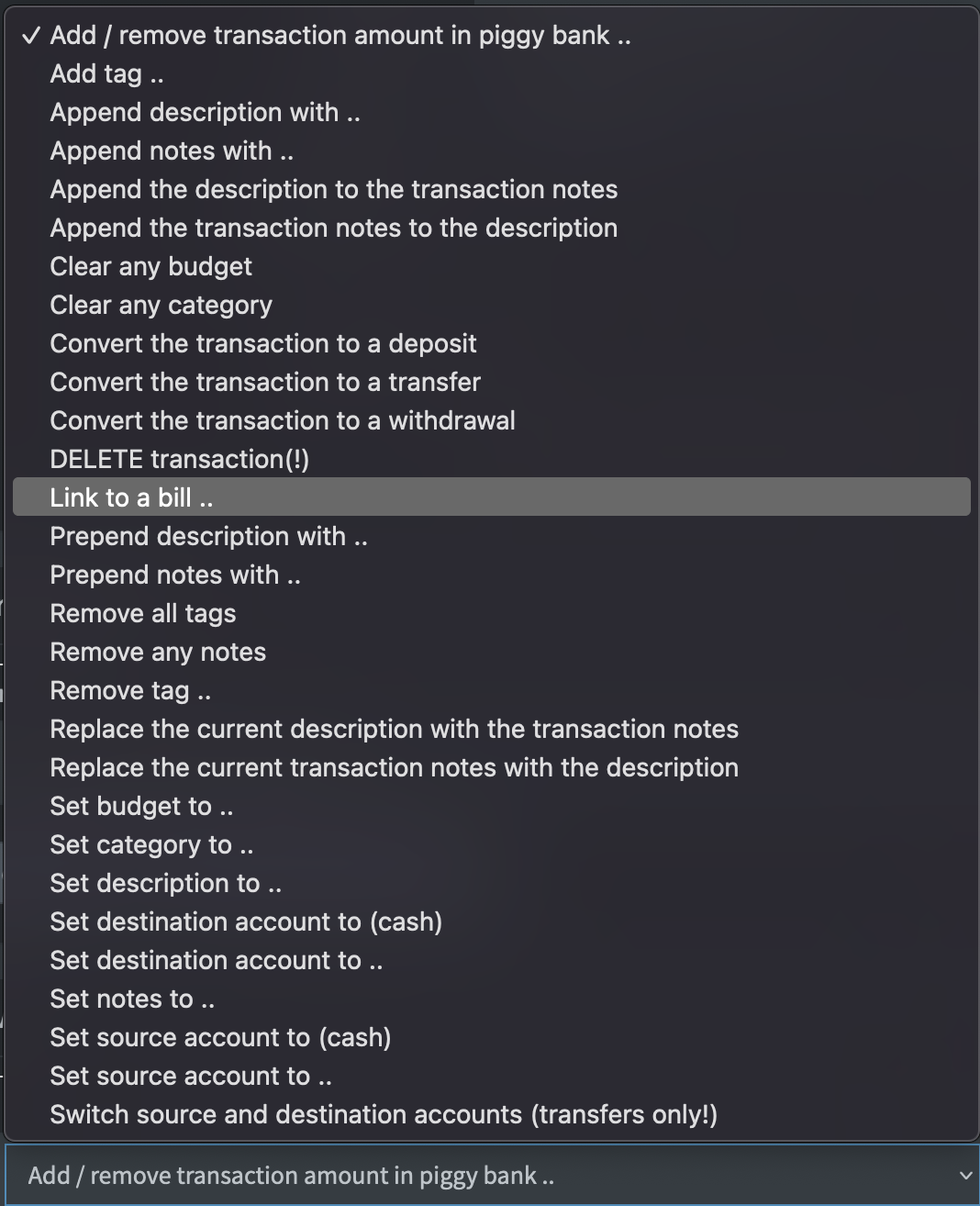Select 'Switch source and destination accounts (transfers only!)'
Screen dimensions: 980x1206
[x=385, y=1114]
